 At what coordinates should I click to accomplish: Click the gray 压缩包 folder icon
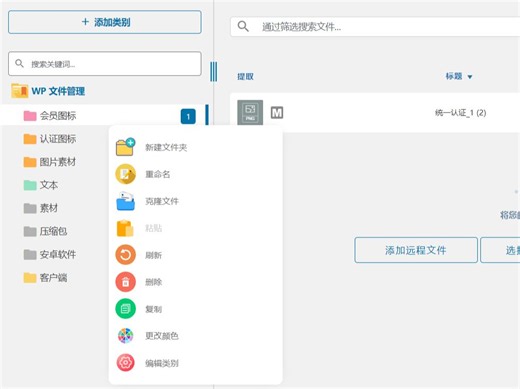point(30,231)
